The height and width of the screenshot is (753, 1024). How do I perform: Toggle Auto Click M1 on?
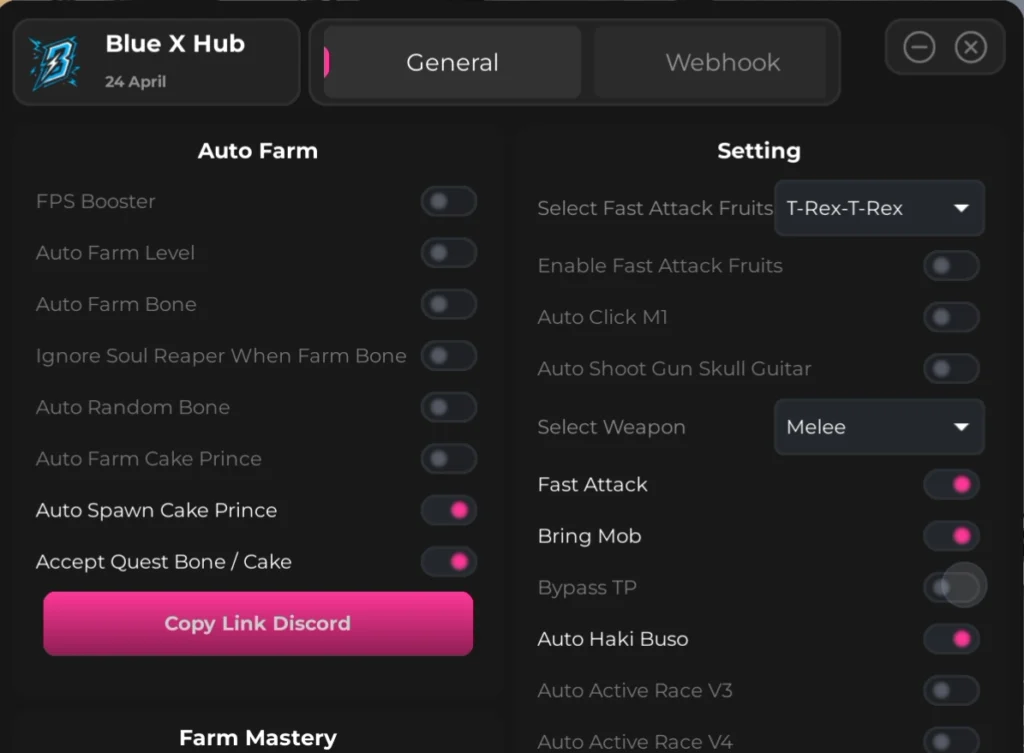pos(951,317)
